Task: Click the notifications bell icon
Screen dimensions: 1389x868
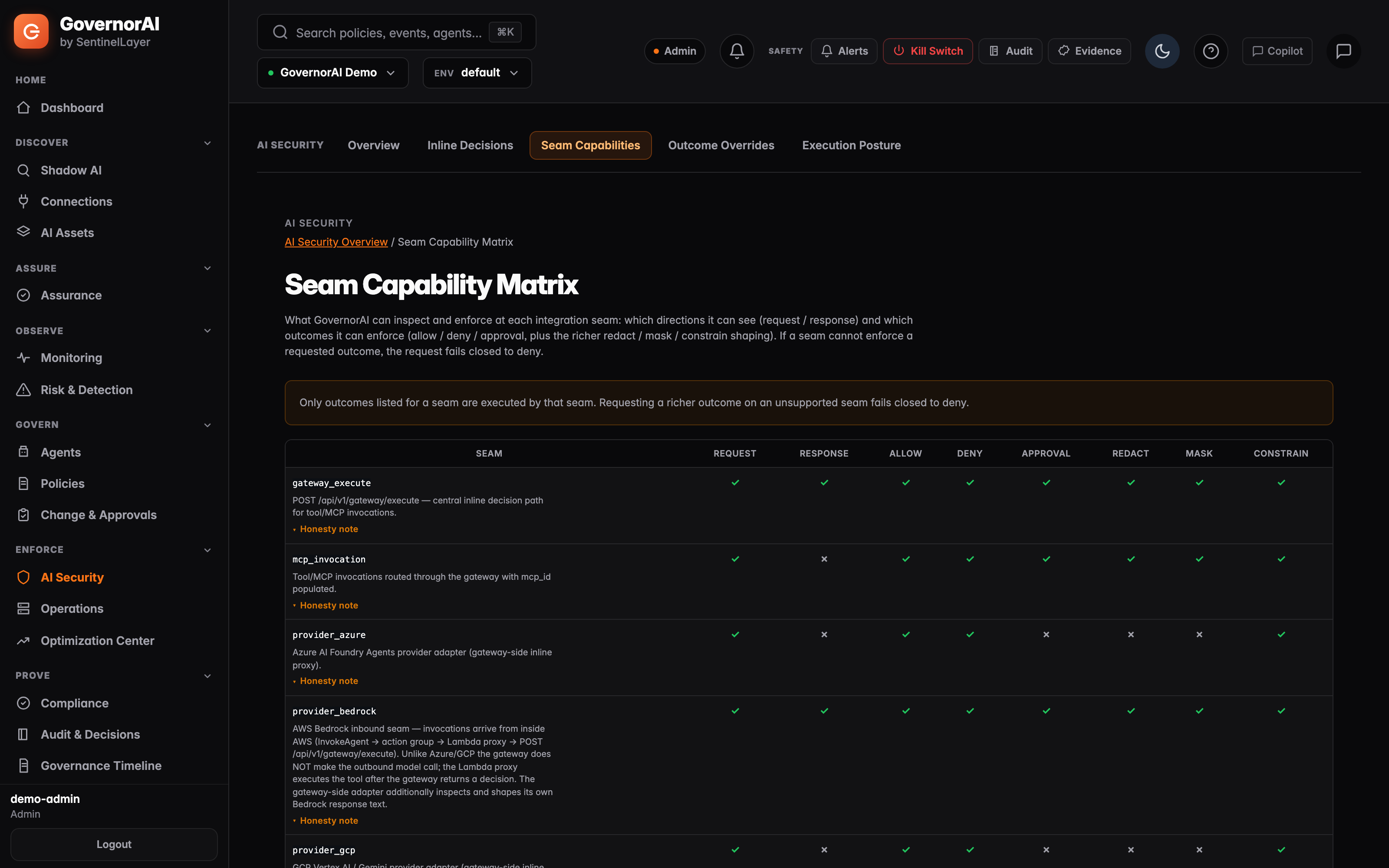Action: point(737,51)
